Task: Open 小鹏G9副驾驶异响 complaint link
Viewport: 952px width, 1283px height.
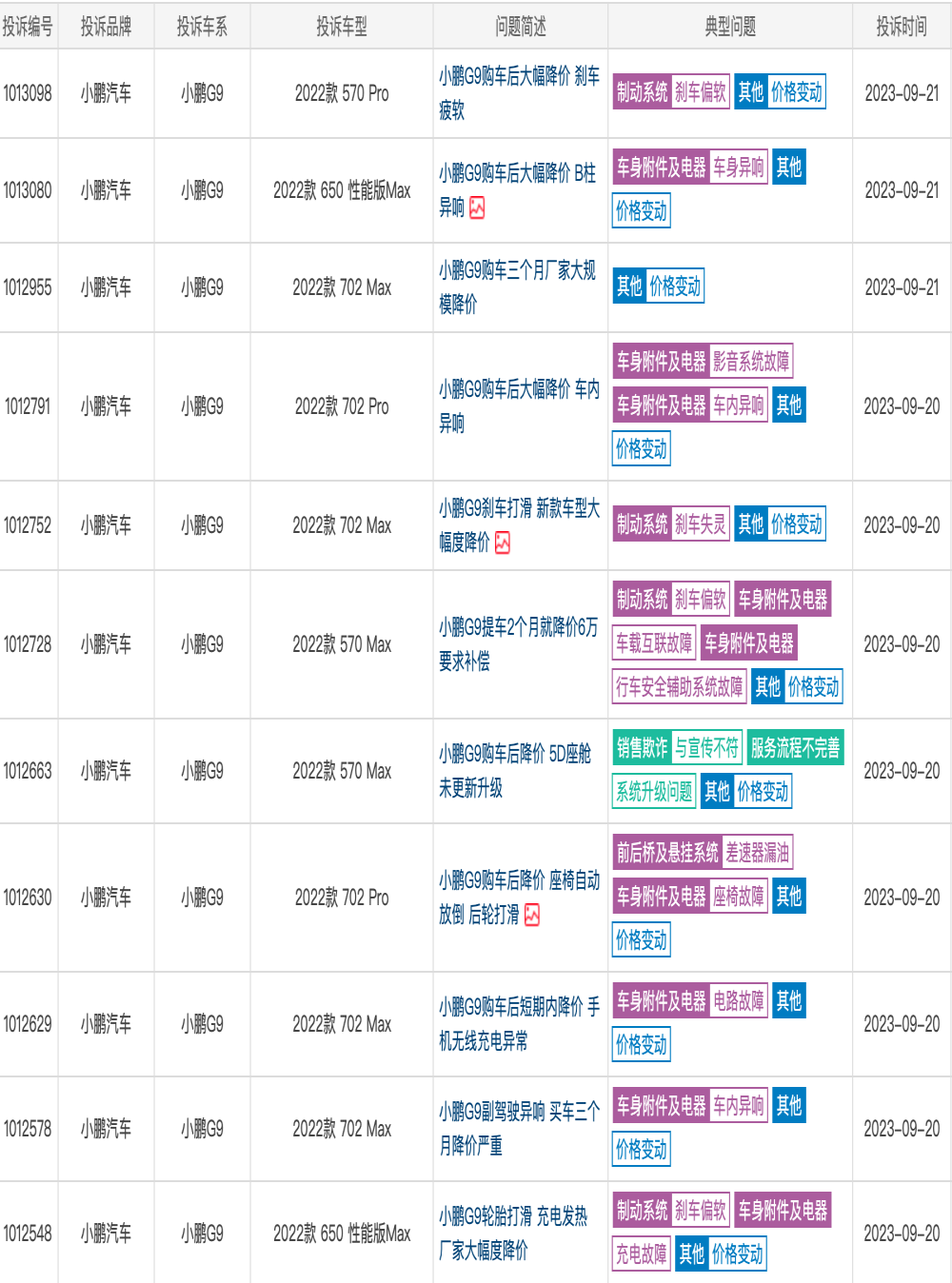Action: pos(519,1129)
